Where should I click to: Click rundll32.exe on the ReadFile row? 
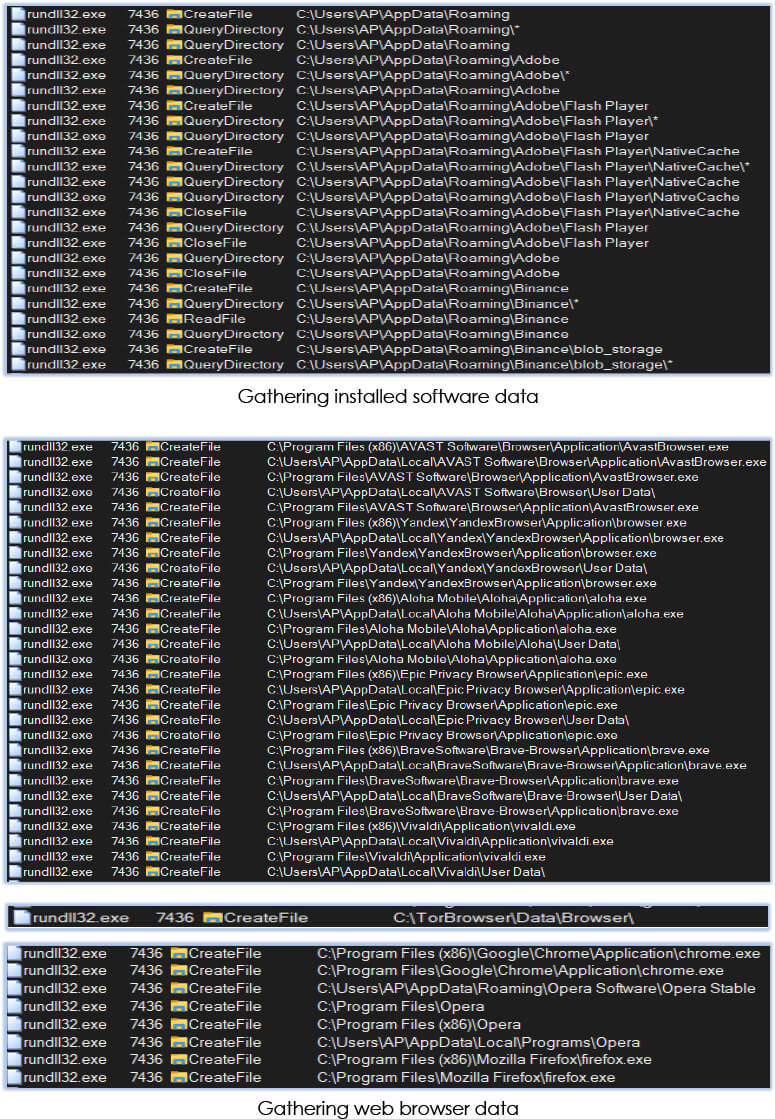[x=66, y=319]
